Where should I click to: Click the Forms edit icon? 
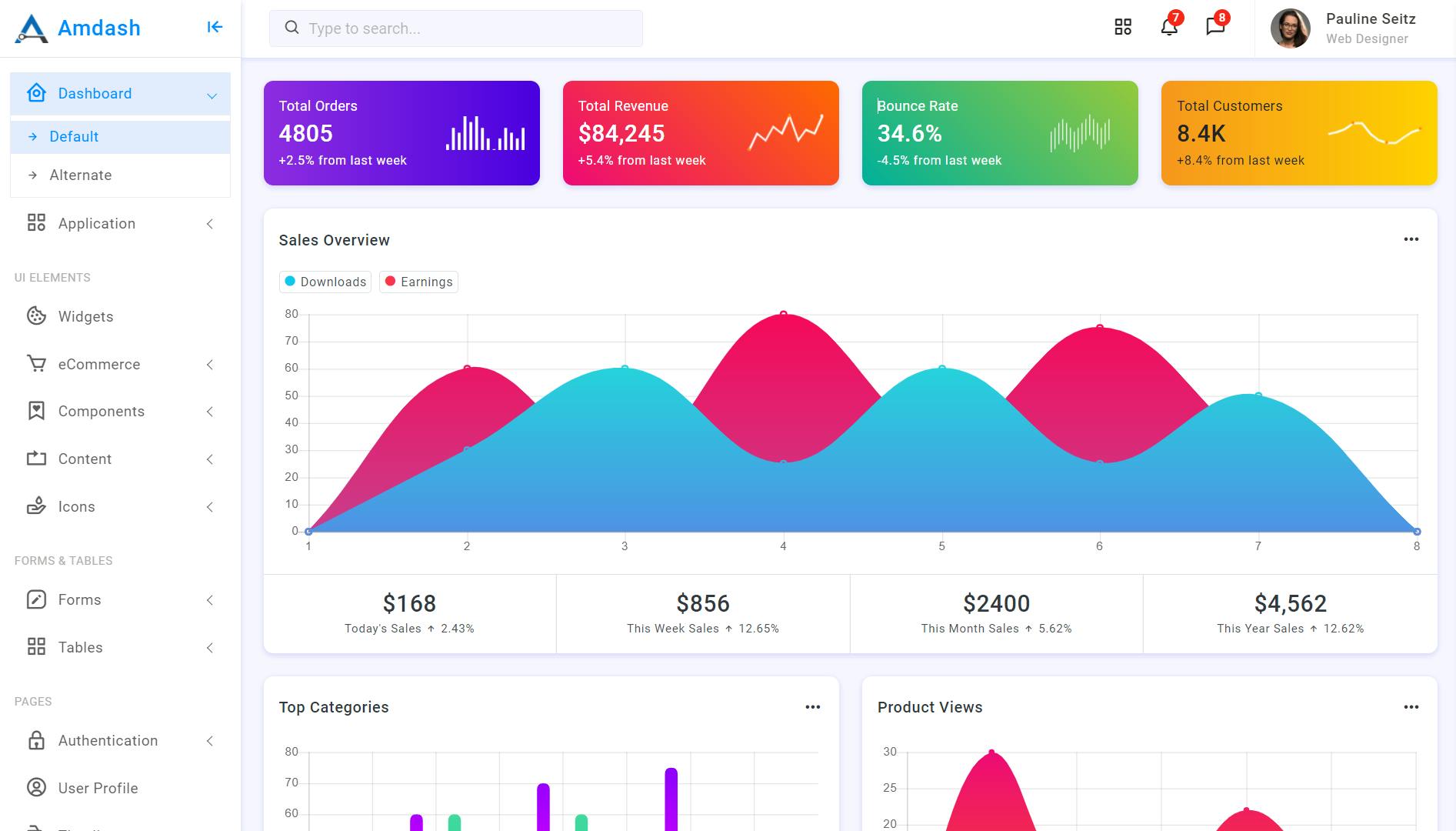pos(36,599)
